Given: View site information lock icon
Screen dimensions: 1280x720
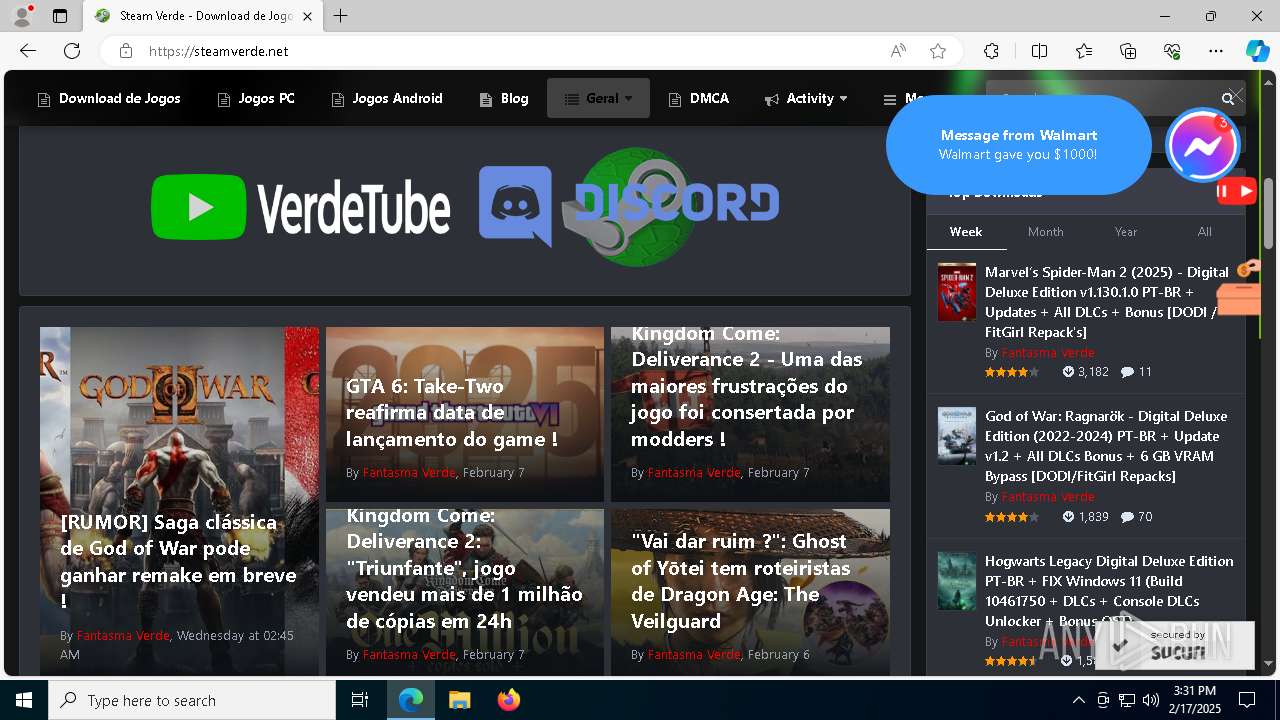Looking at the screenshot, I should (126, 51).
